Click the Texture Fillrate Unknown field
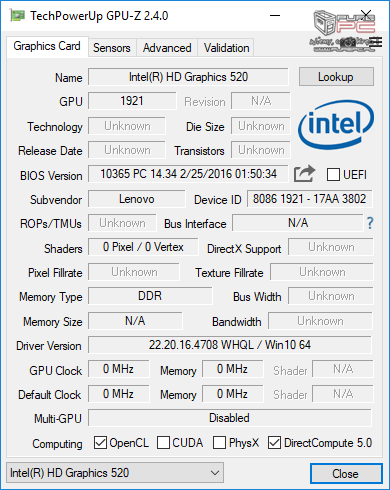The height and width of the screenshot is (490, 390). [x=322, y=272]
